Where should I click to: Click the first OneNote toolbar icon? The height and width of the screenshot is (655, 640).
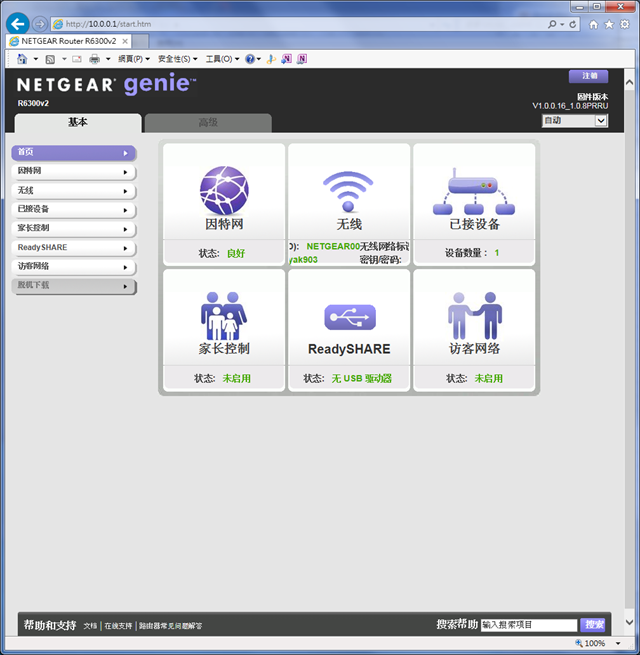pos(286,59)
